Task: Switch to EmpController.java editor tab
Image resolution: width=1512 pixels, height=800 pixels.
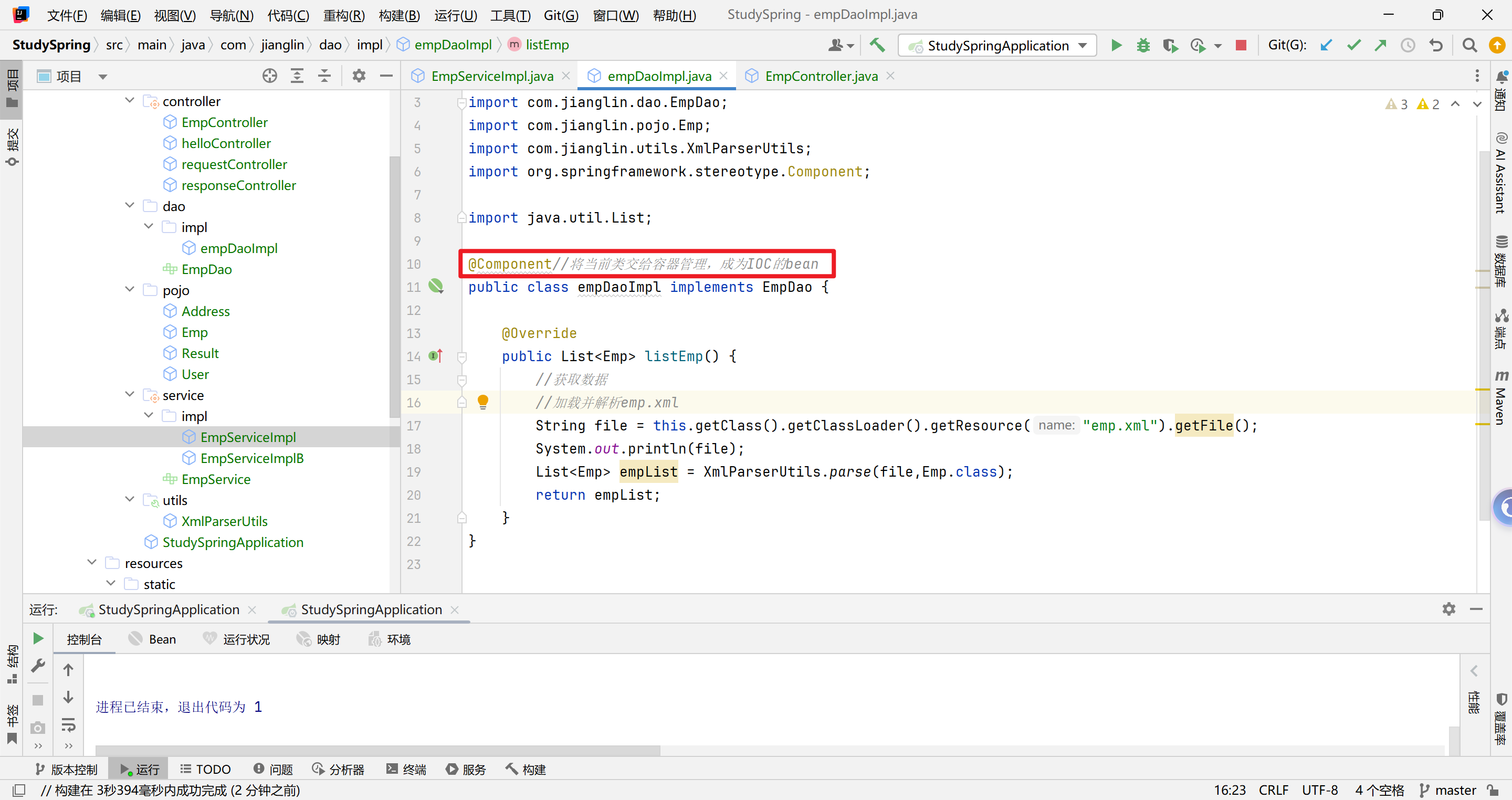Action: tap(821, 76)
